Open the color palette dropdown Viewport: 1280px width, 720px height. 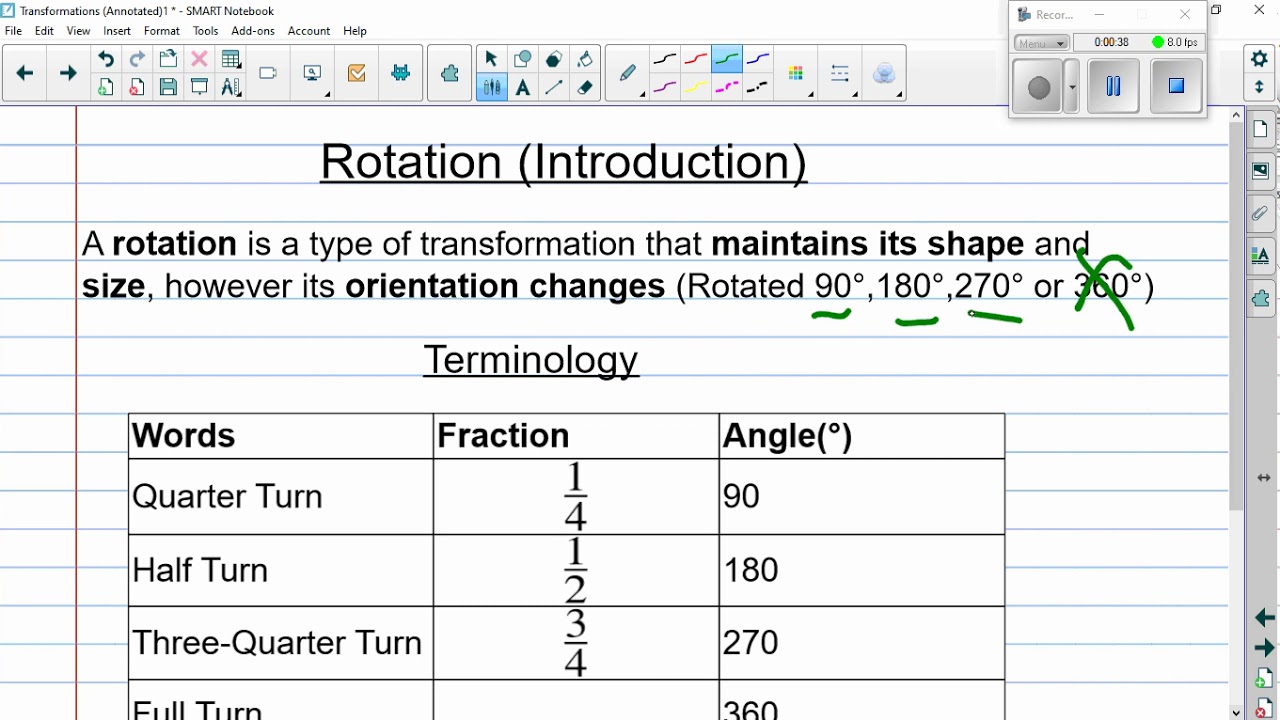click(x=798, y=74)
